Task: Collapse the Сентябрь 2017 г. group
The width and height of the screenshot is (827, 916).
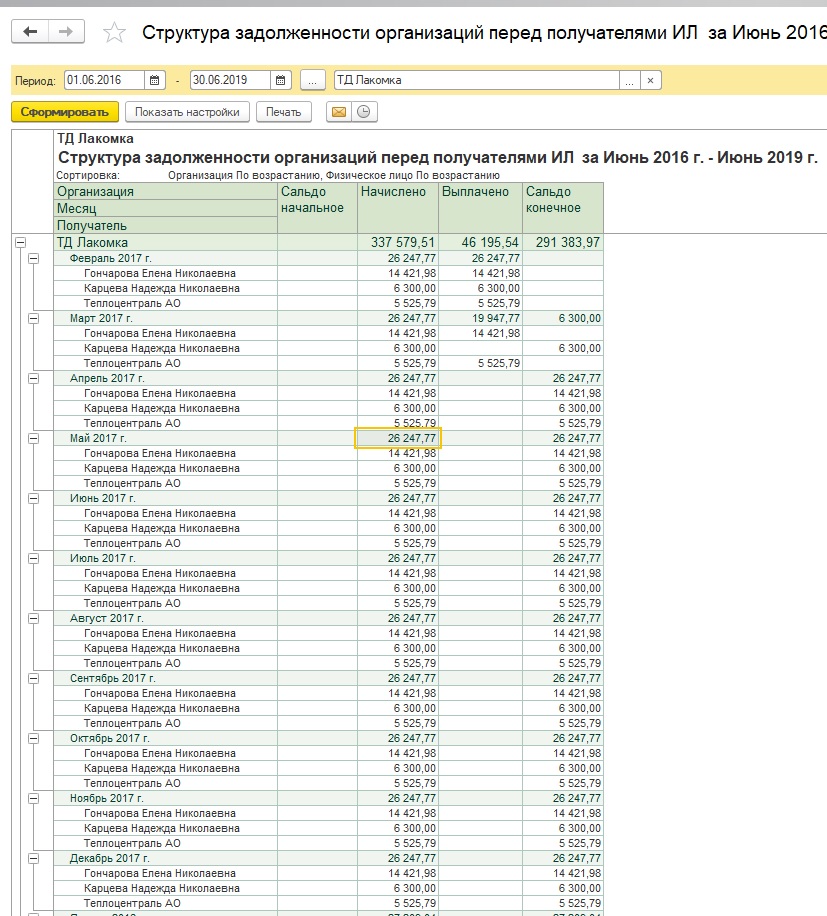Action: [x=34, y=678]
